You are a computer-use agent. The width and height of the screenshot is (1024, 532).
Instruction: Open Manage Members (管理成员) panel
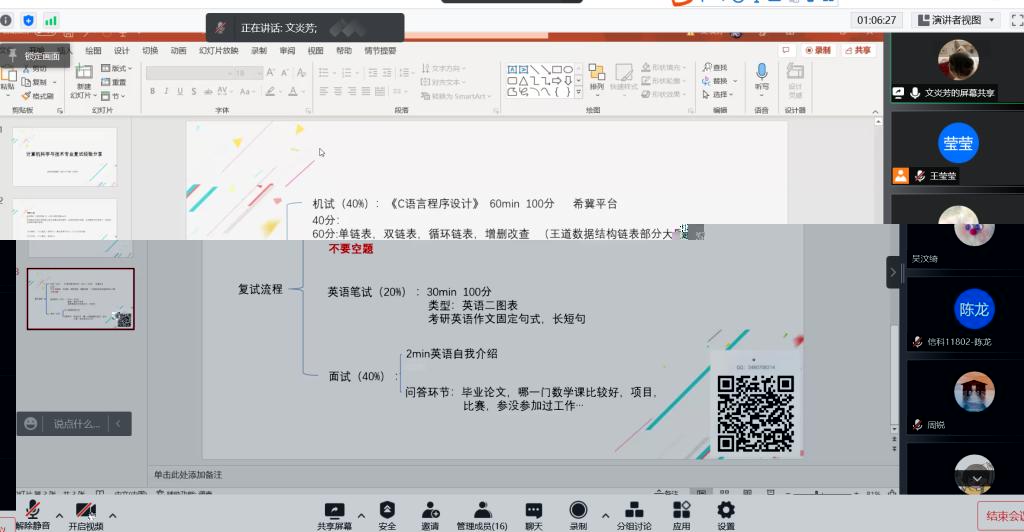coord(481,511)
